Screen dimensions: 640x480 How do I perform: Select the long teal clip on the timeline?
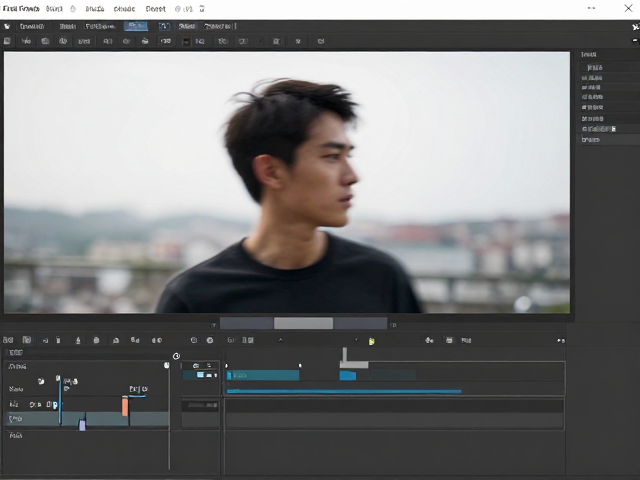263,376
